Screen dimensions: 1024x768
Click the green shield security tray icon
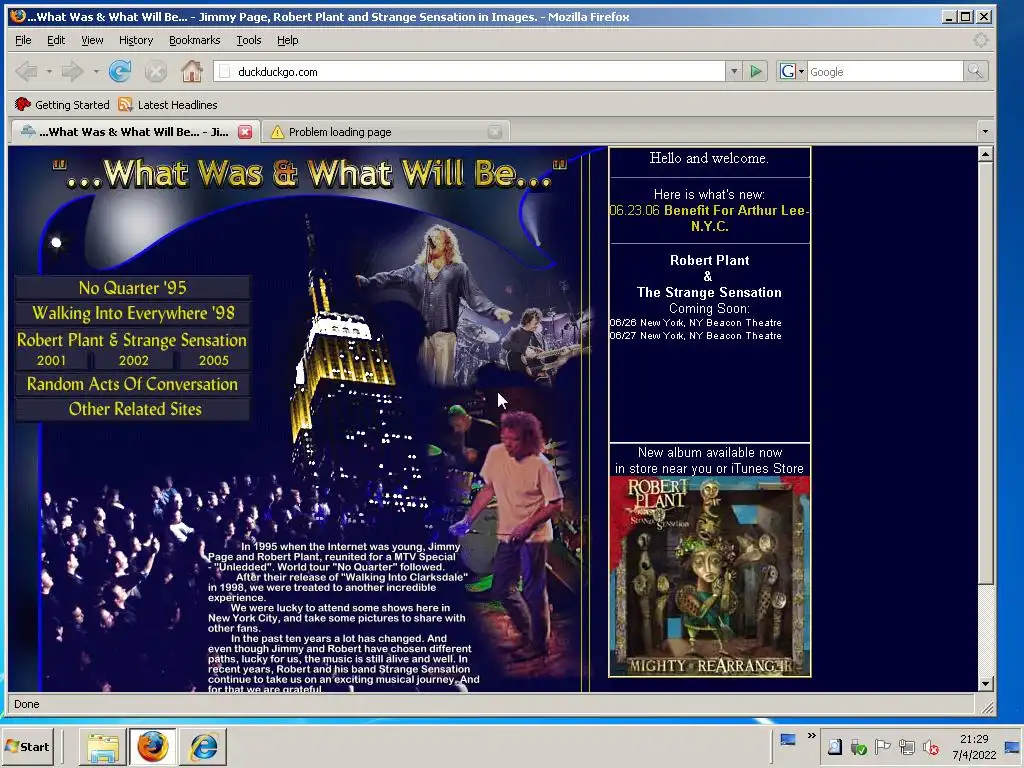point(859,747)
